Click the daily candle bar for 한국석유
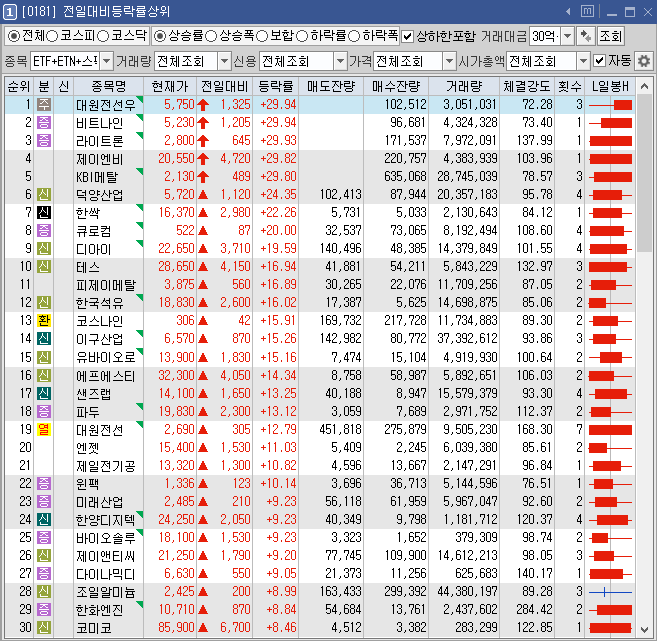 pos(610,303)
